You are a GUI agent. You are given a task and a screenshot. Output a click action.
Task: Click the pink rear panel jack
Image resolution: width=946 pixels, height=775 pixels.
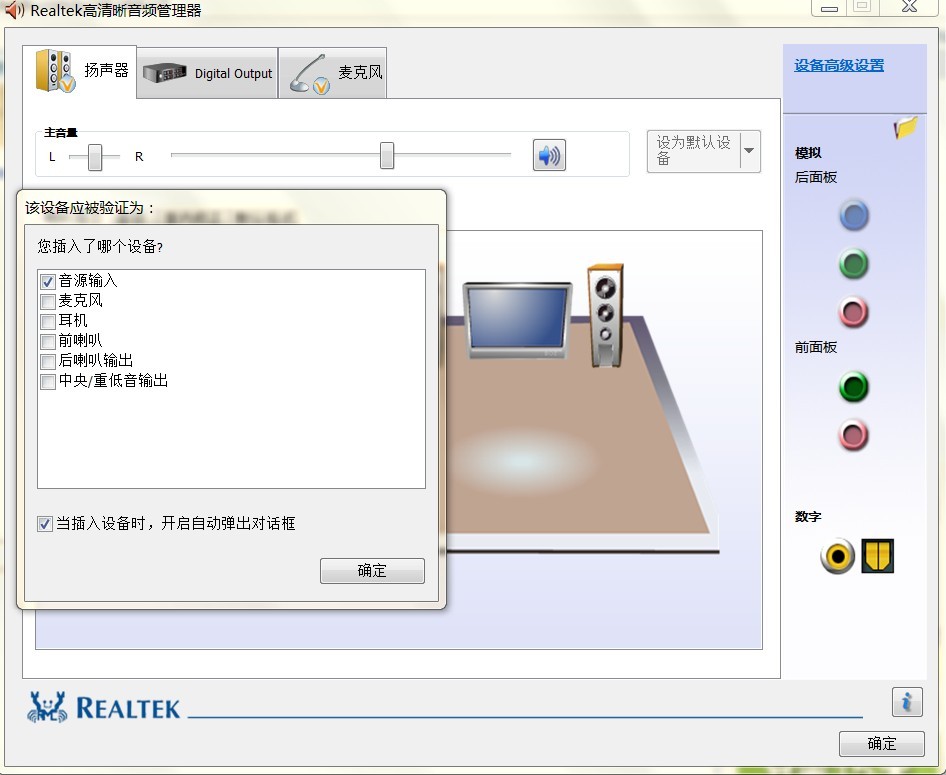click(x=854, y=312)
